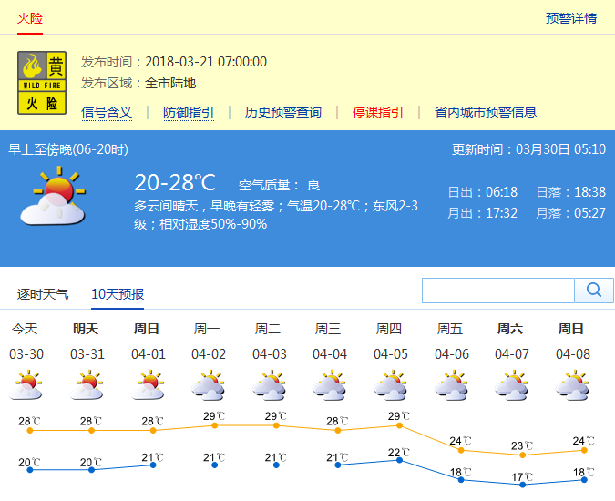
Task: Click the weather icon for 03-31
Action: tap(87, 386)
